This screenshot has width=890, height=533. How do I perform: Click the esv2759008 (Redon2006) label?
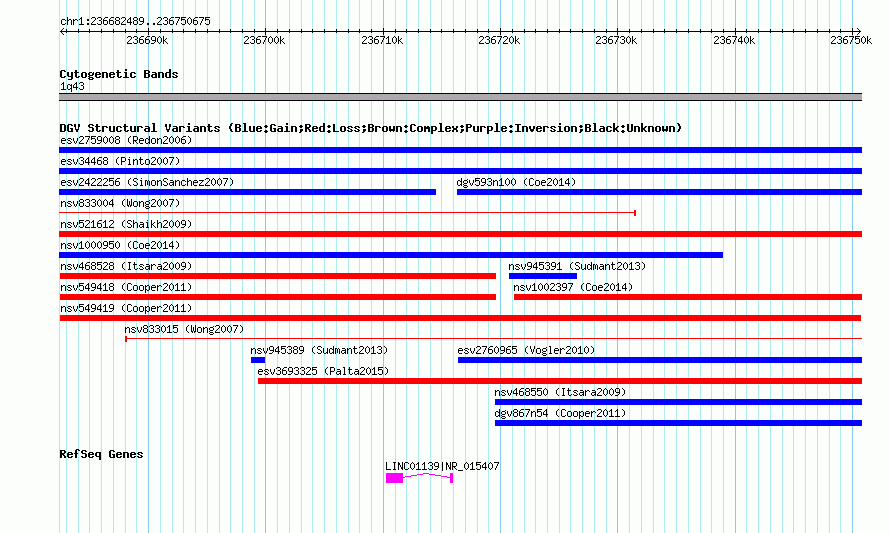(x=126, y=140)
